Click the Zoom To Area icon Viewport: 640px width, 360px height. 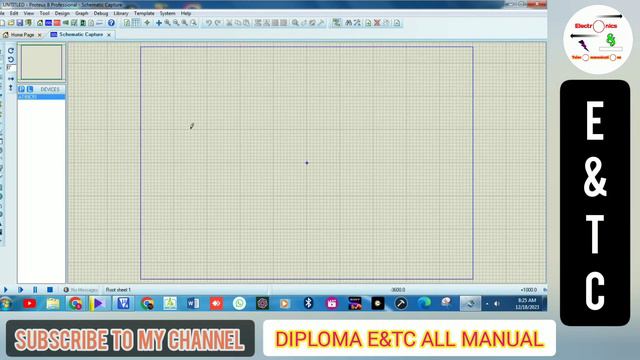(x=193, y=23)
